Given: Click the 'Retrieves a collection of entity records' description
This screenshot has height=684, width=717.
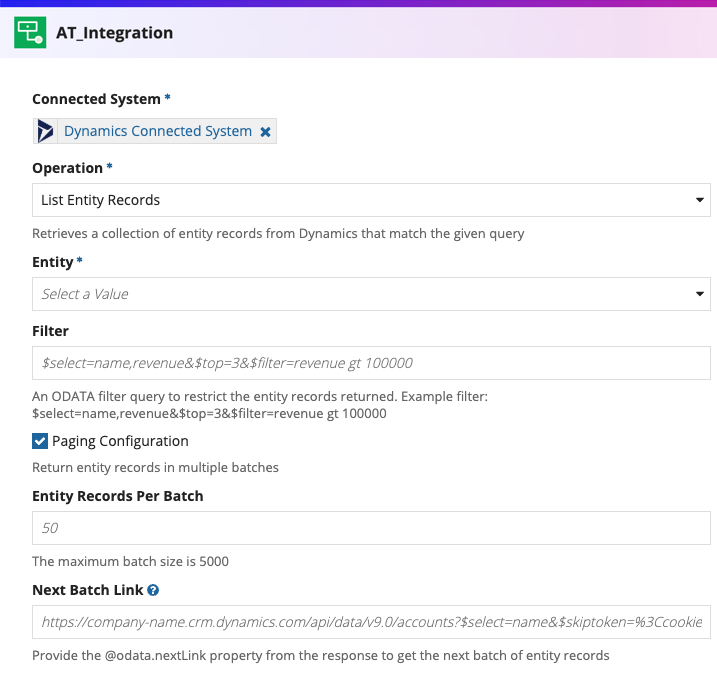Looking at the screenshot, I should [x=278, y=234].
